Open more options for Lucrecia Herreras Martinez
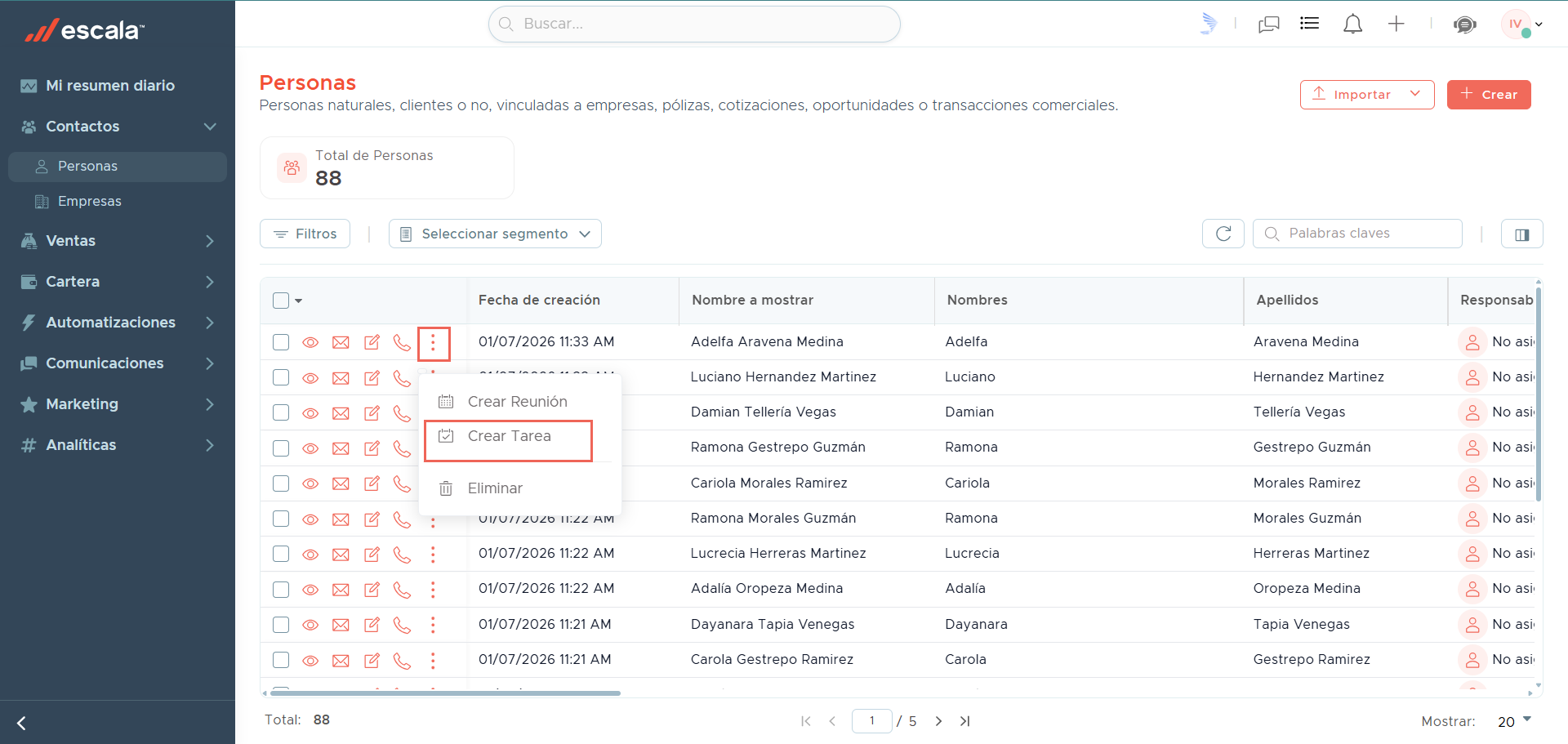1568x744 pixels. [433, 555]
